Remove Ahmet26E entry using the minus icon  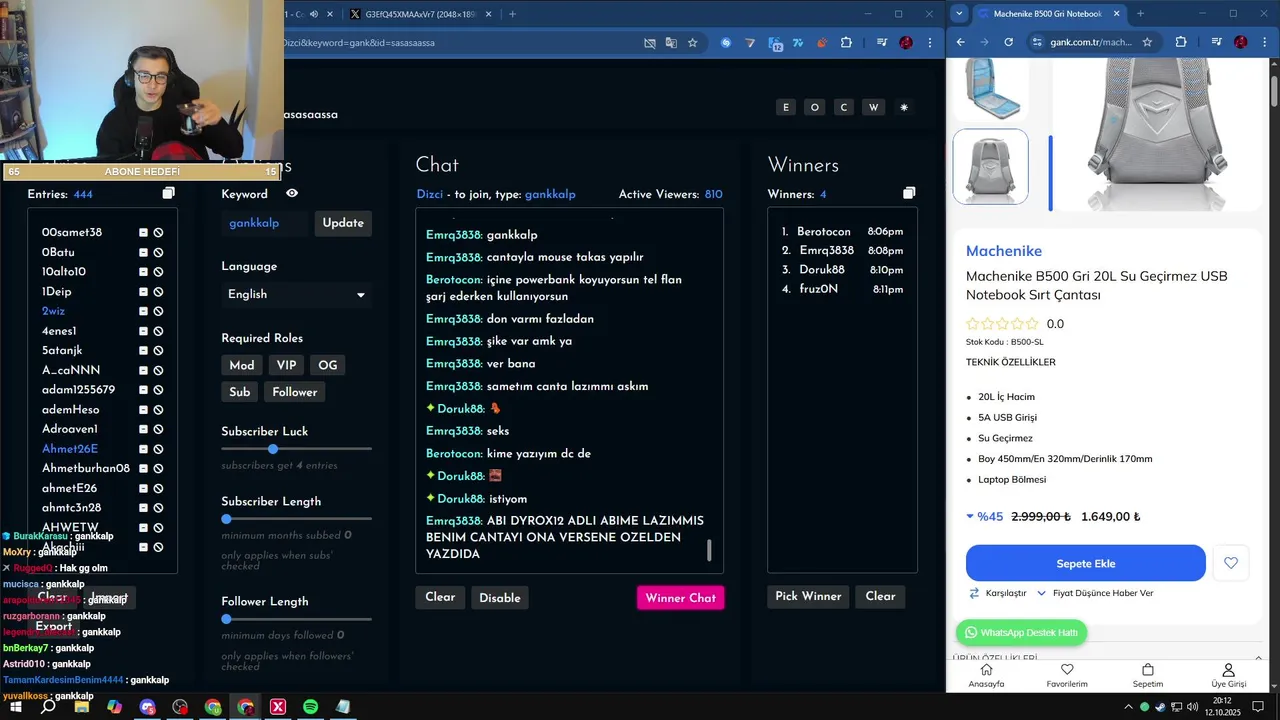[x=143, y=449]
